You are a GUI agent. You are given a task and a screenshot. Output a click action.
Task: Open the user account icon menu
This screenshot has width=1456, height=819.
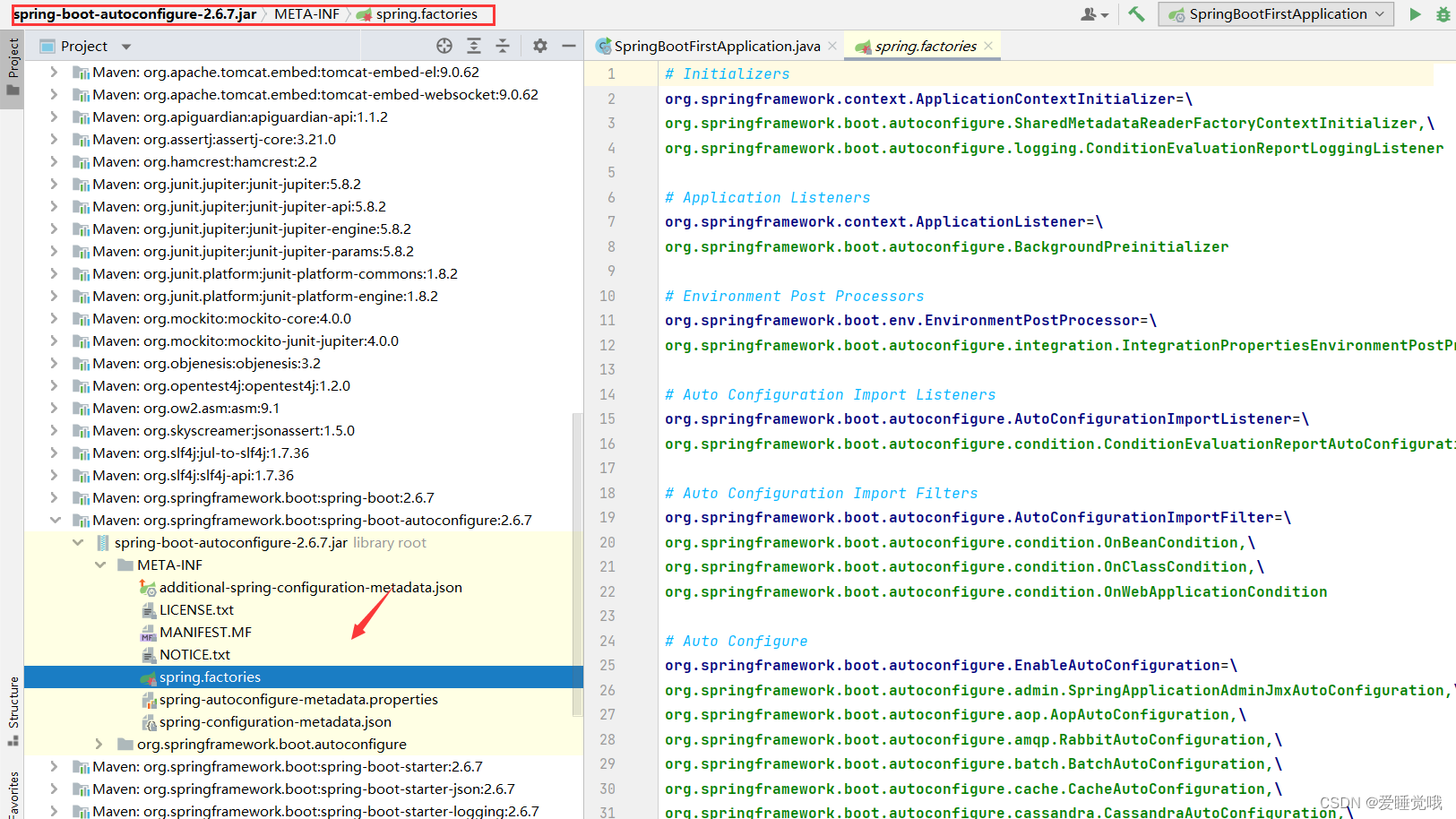pyautogui.click(x=1094, y=14)
